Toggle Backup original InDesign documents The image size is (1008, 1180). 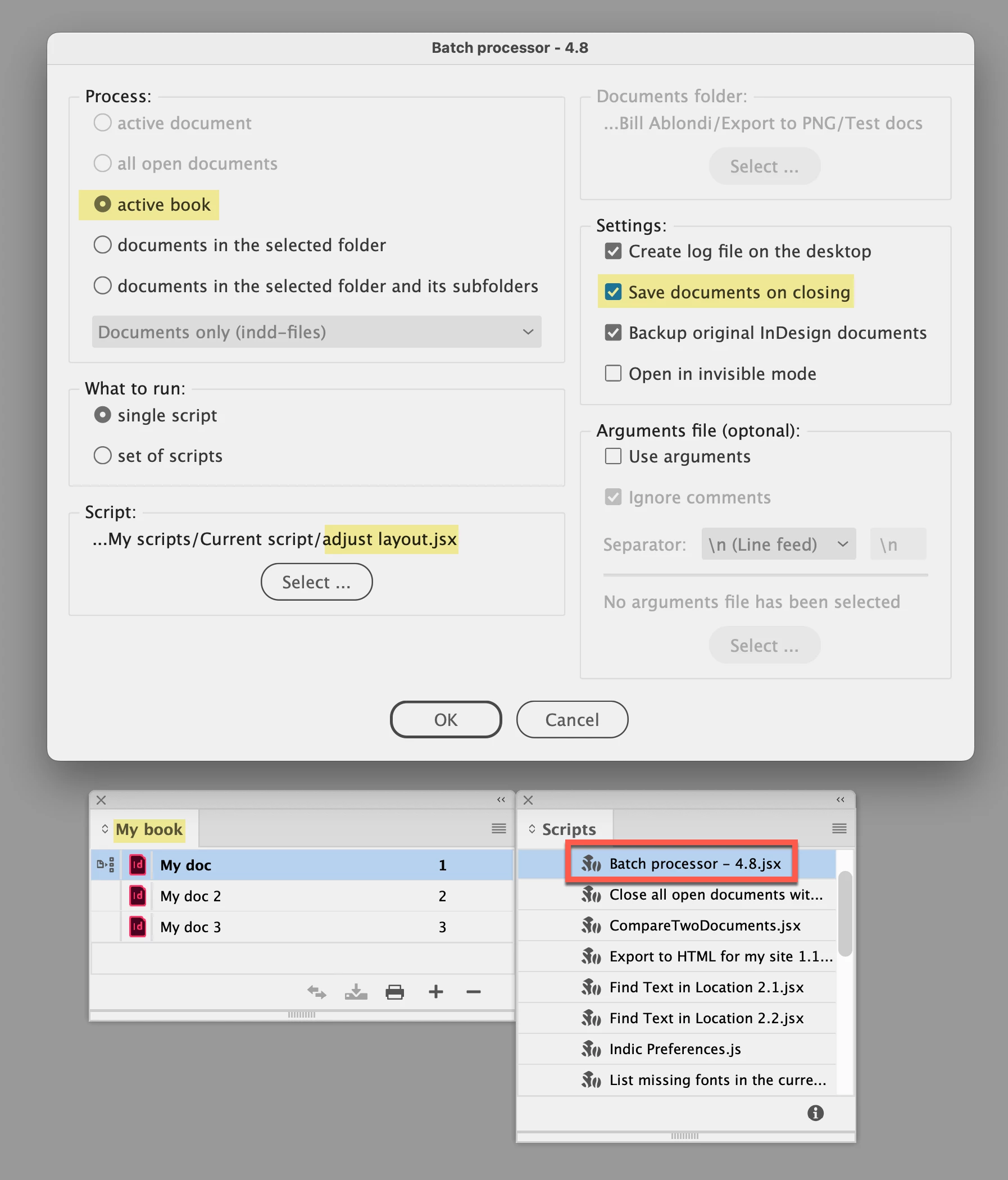click(x=613, y=332)
